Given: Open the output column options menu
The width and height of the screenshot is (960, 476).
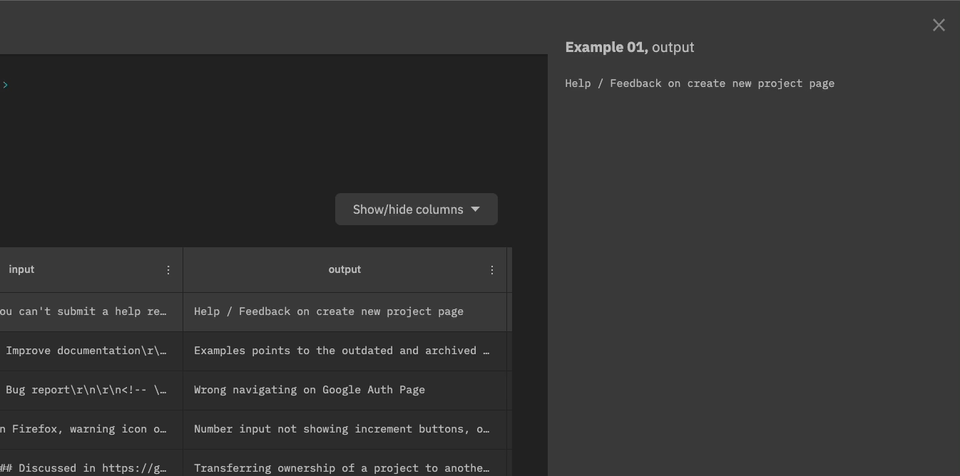Looking at the screenshot, I should point(491,270).
